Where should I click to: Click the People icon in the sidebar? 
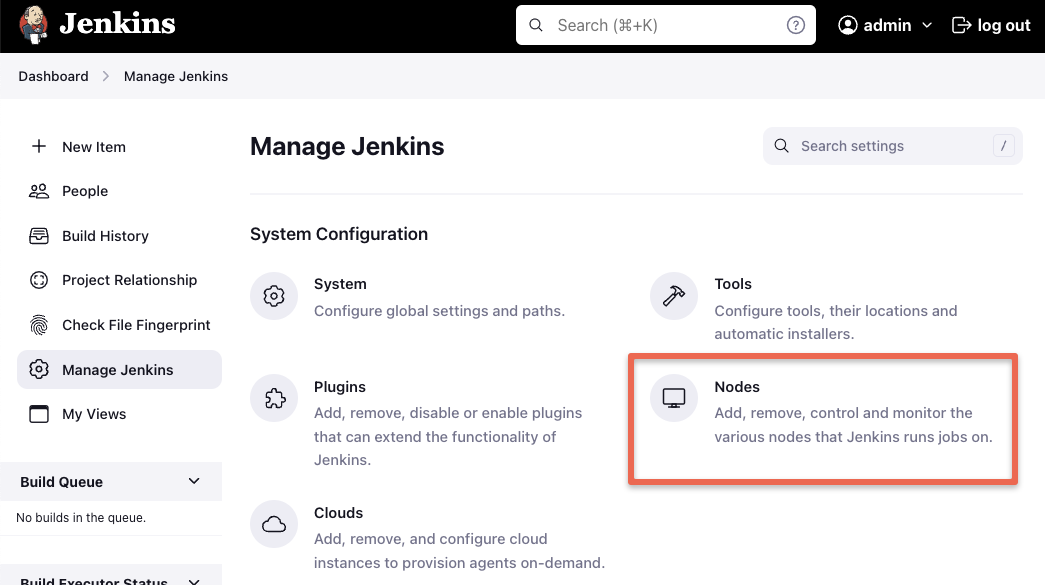(39, 191)
